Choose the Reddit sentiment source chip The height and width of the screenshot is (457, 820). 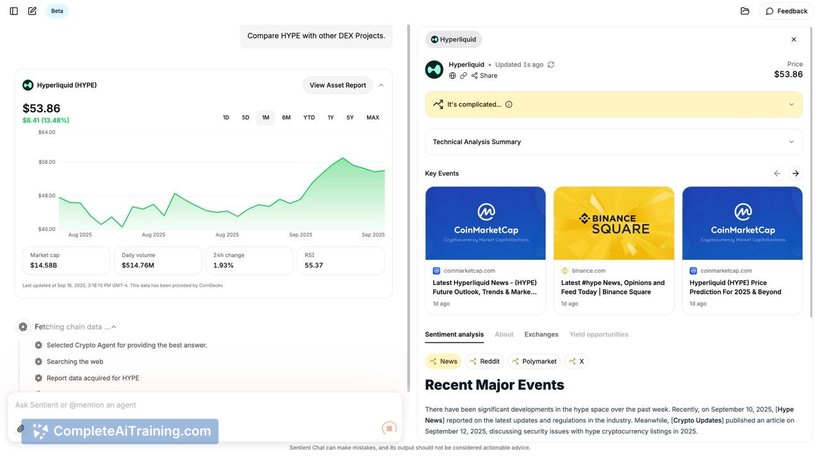tap(484, 361)
